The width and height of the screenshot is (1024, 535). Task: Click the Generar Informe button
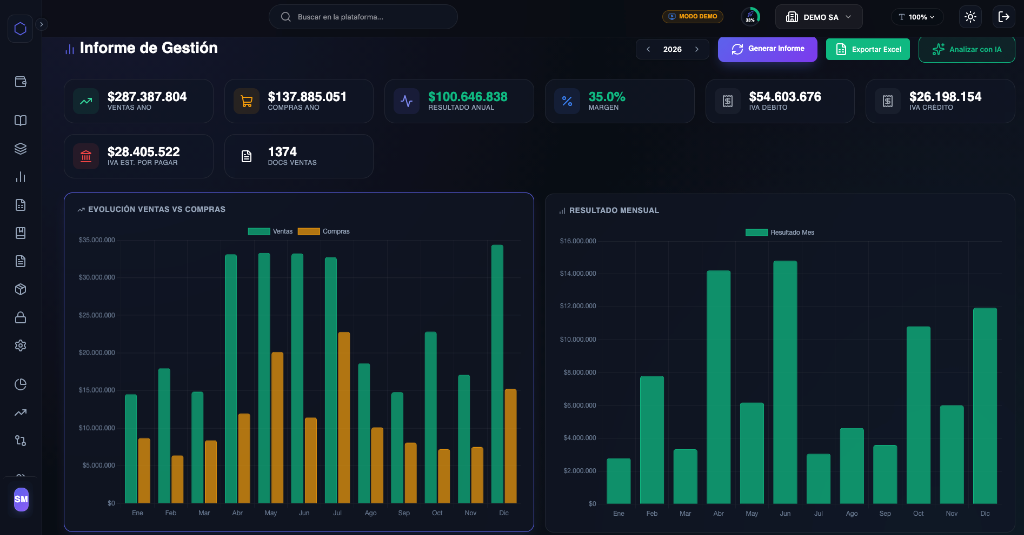tap(767, 49)
